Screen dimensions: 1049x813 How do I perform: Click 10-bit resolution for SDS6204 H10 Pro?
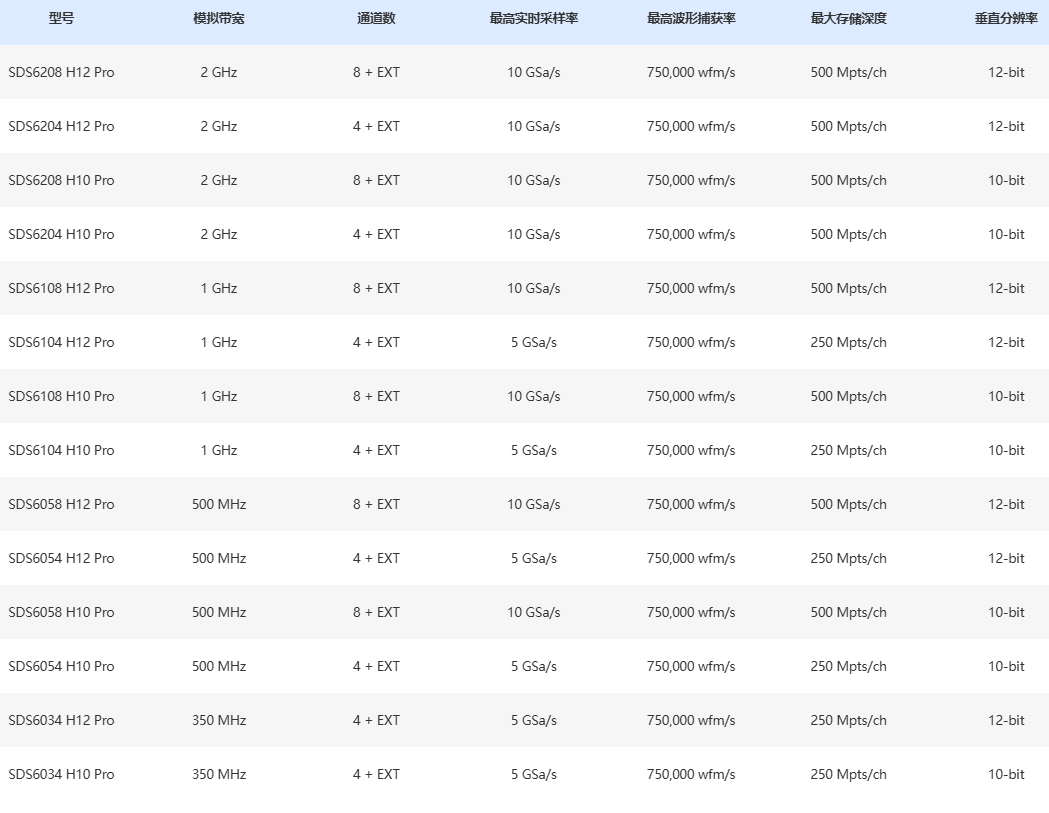(1006, 234)
